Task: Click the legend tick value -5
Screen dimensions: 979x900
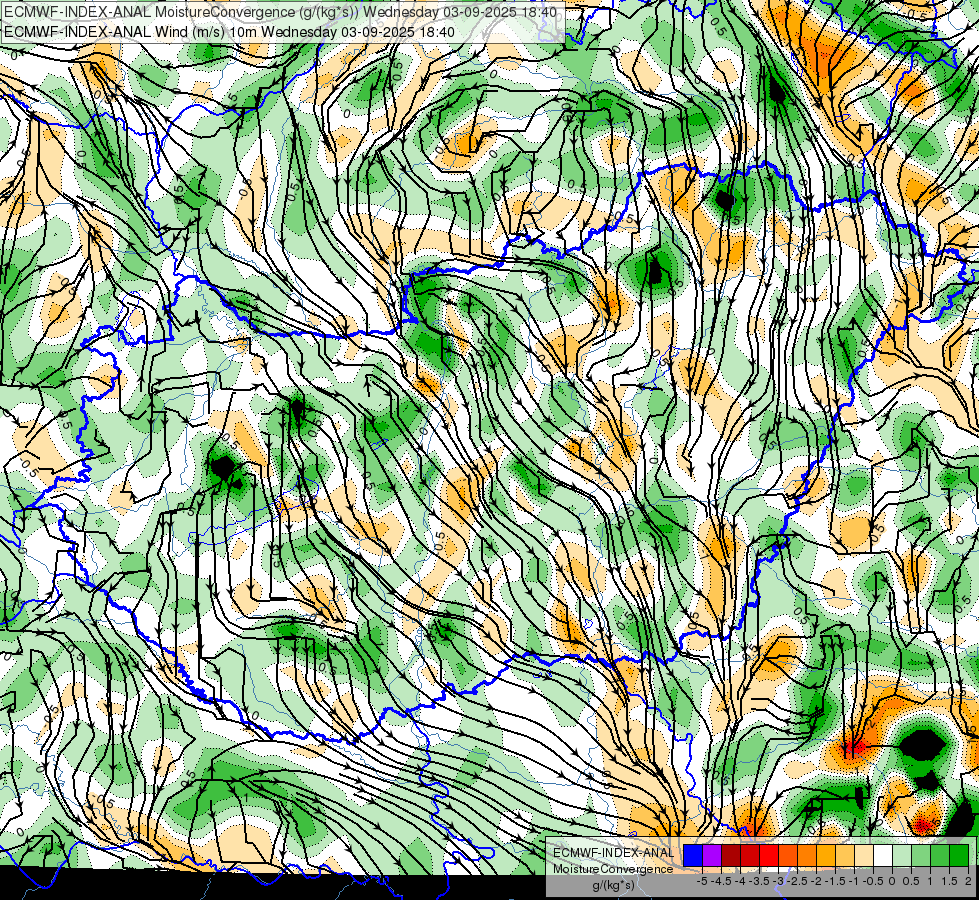Action: click(702, 881)
